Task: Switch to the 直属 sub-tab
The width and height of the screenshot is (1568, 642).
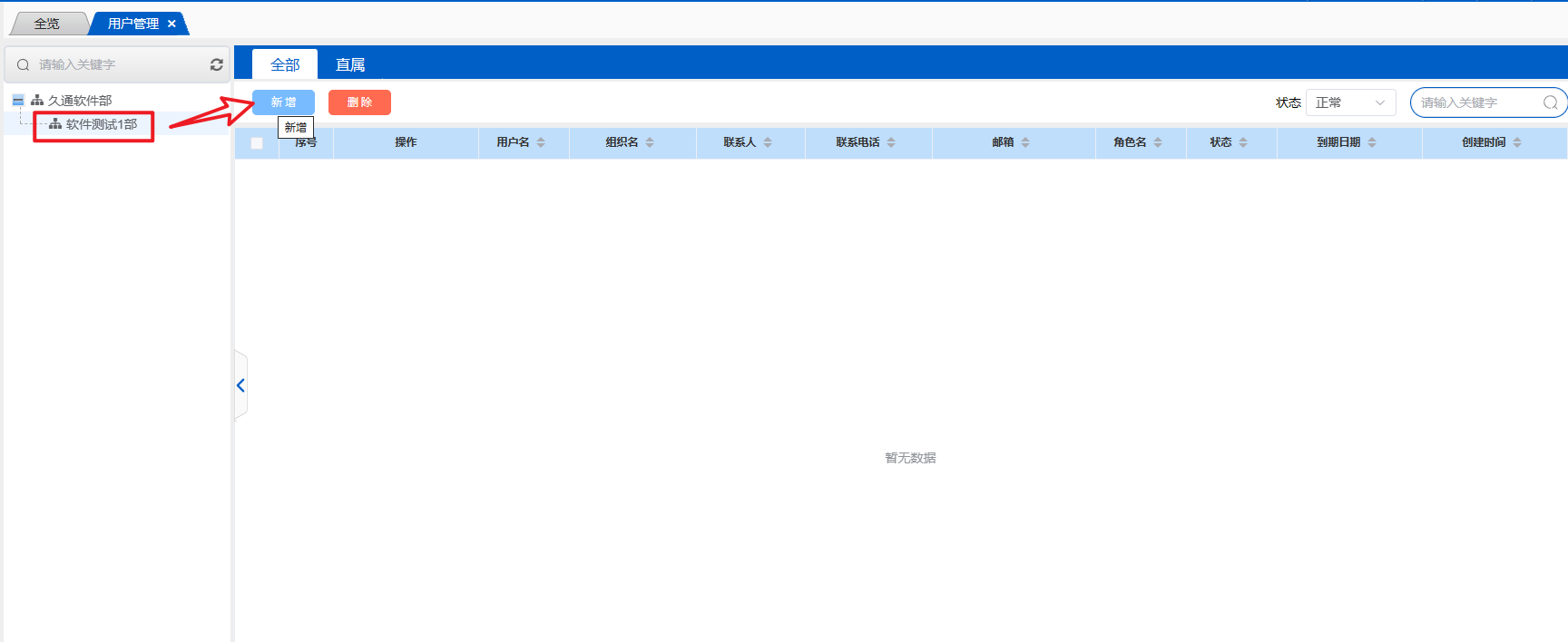Action: click(x=350, y=64)
